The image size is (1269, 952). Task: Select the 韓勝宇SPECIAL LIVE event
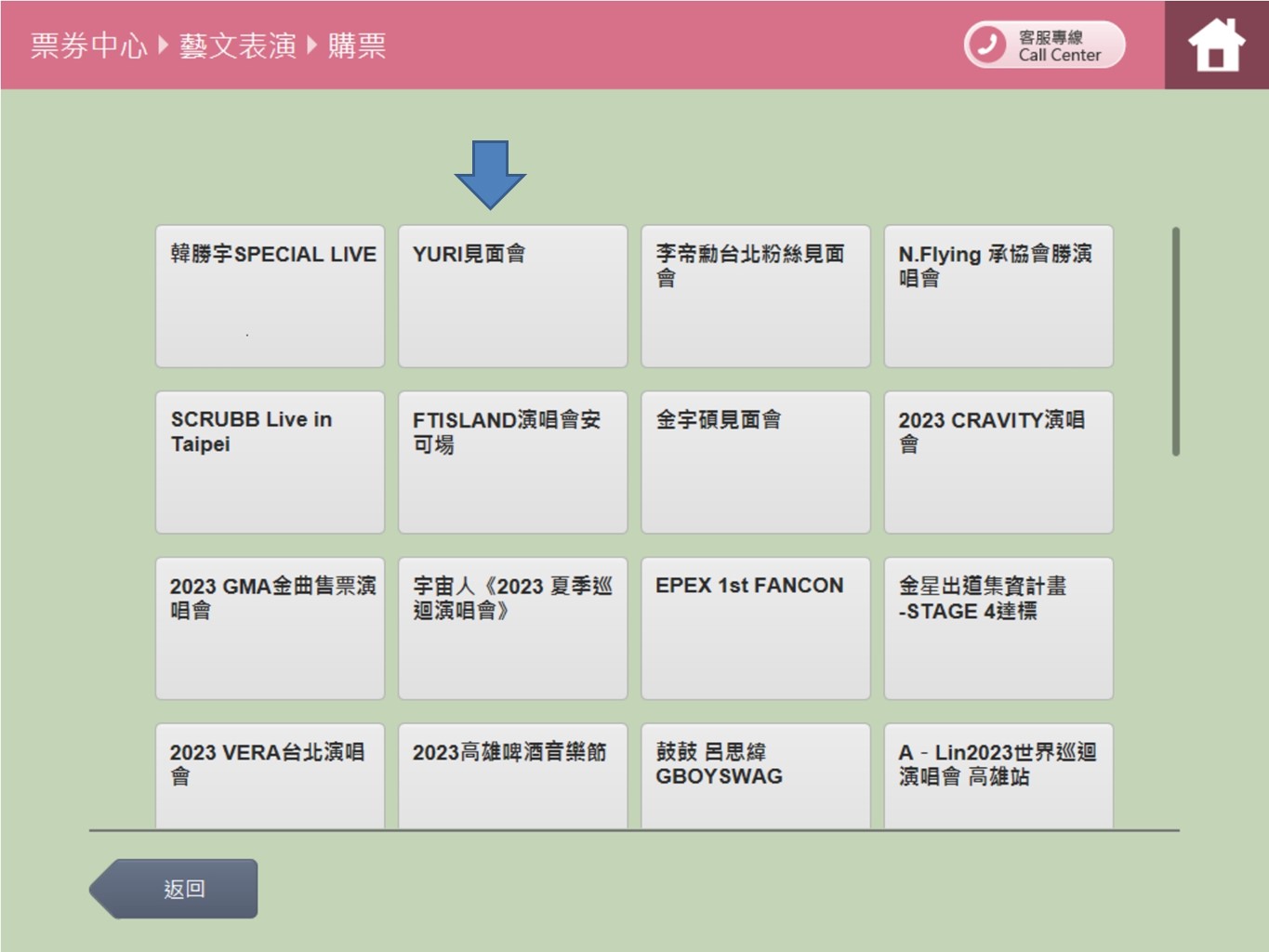tap(270, 296)
